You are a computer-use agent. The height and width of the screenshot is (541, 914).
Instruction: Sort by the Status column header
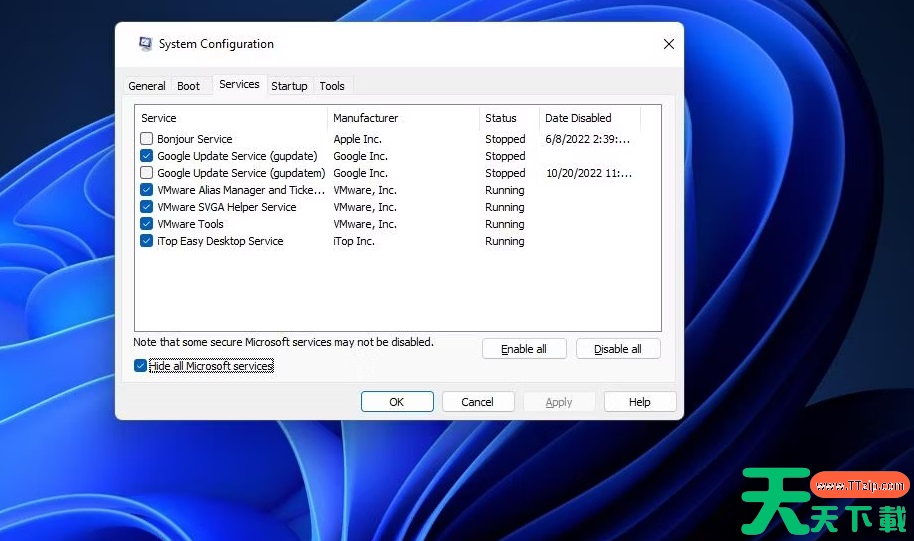click(x=509, y=118)
